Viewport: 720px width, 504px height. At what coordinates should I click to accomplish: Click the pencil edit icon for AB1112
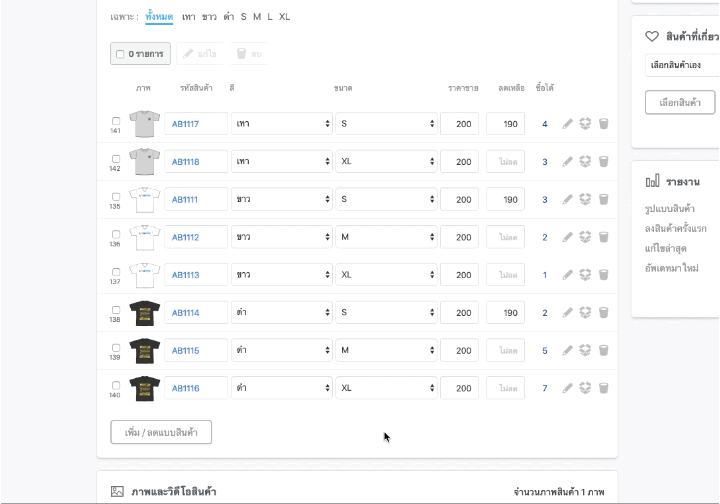click(x=568, y=237)
